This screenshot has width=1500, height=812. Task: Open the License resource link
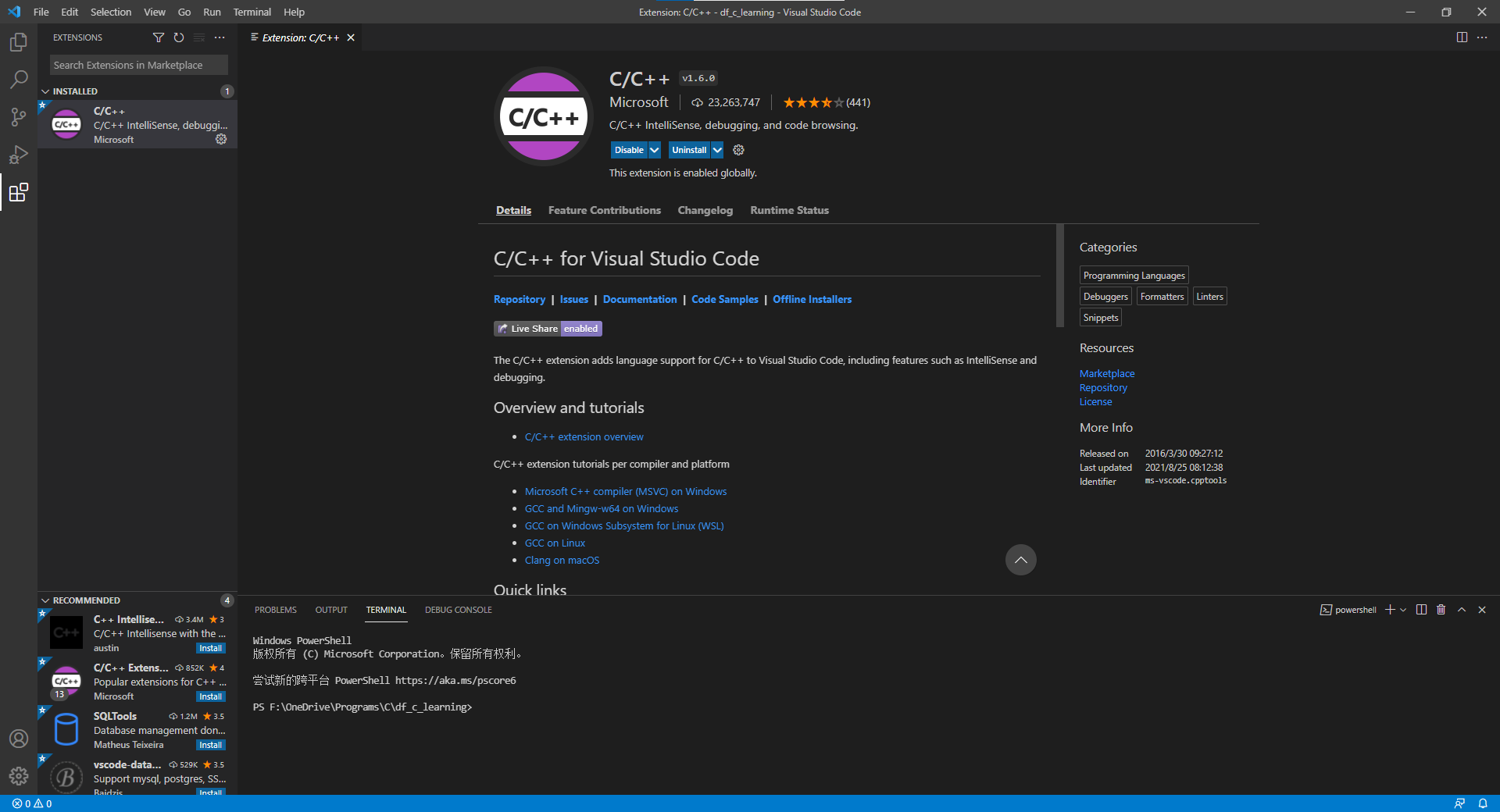[x=1096, y=401]
